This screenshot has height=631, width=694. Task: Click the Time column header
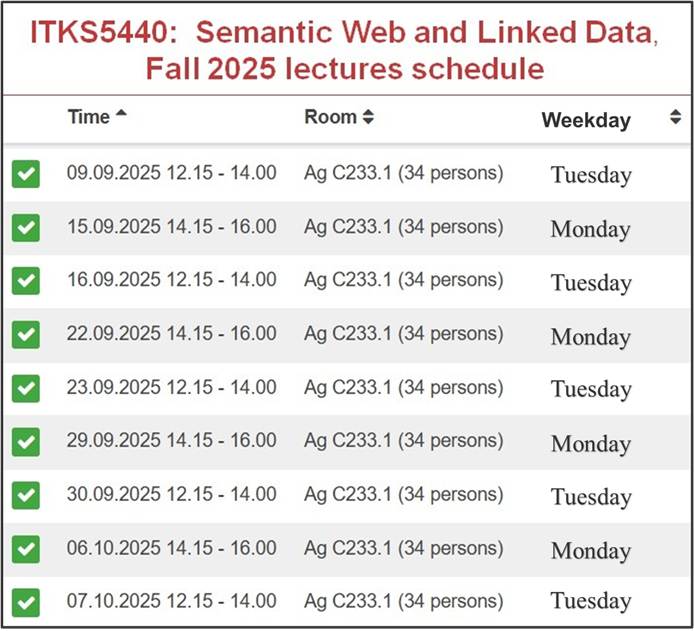tap(89, 117)
